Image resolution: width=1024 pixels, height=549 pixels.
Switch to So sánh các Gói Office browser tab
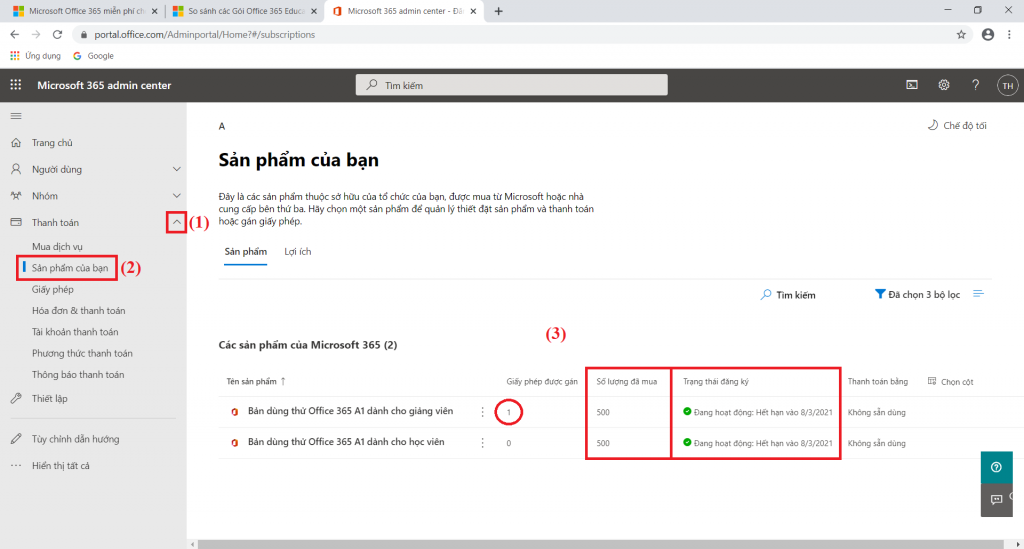[245, 11]
